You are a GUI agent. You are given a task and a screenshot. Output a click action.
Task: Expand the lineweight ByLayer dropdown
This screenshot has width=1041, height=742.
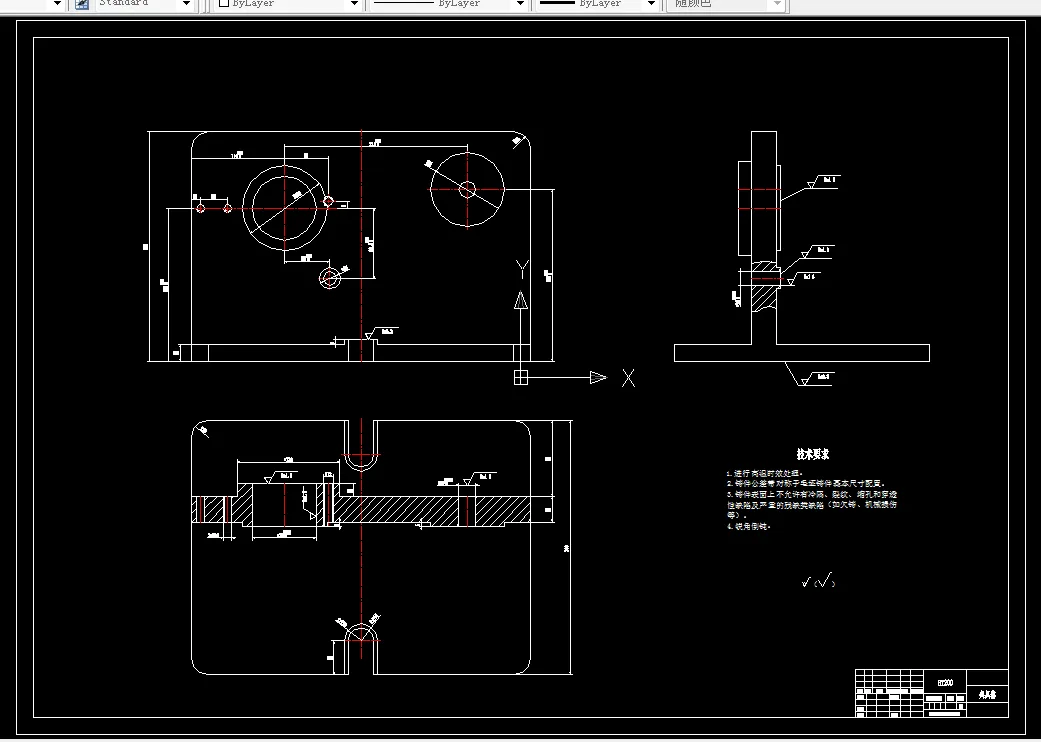(x=651, y=4)
